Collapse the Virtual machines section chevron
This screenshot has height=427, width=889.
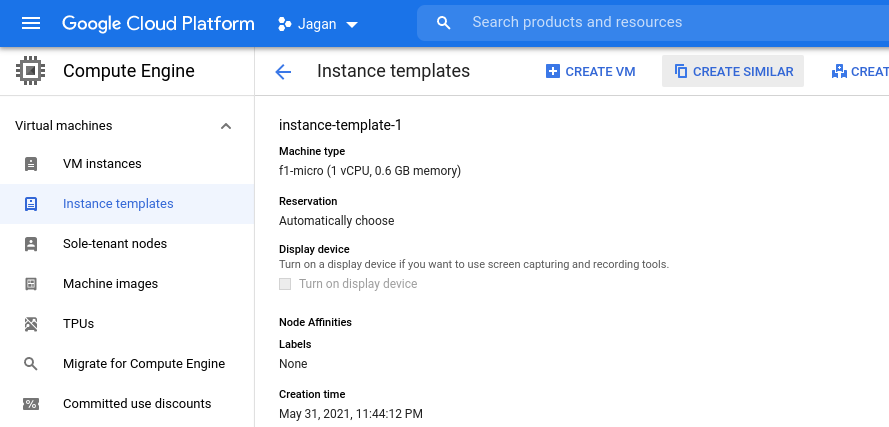pyautogui.click(x=226, y=126)
